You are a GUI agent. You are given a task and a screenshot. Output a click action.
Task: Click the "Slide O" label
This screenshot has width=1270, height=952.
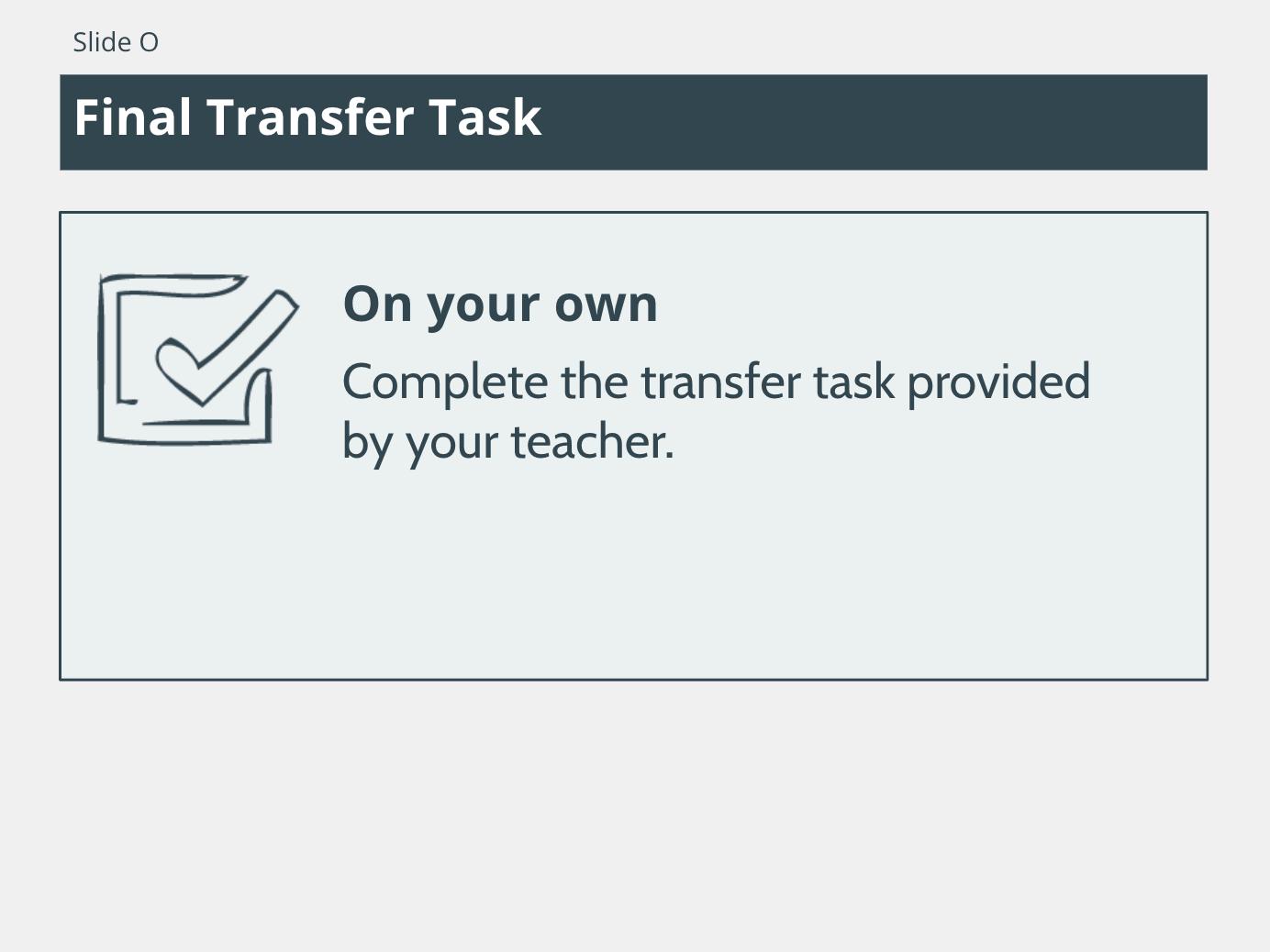click(116, 42)
